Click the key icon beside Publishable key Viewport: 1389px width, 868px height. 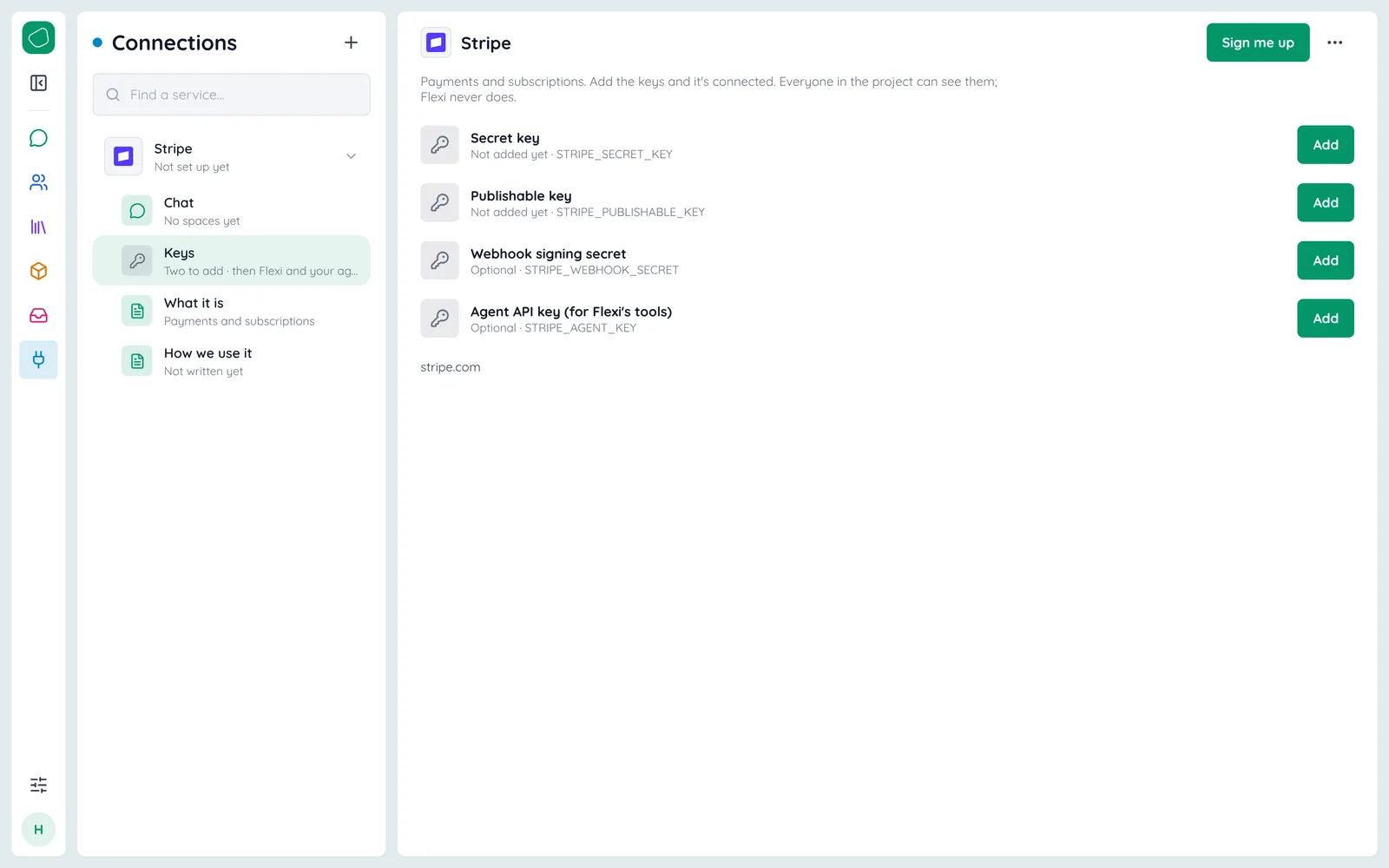(440, 202)
